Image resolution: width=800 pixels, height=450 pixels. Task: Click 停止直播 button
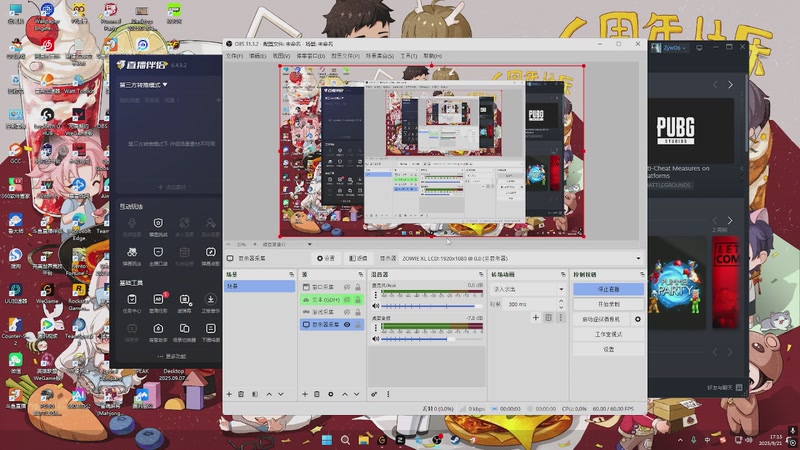(x=608, y=289)
